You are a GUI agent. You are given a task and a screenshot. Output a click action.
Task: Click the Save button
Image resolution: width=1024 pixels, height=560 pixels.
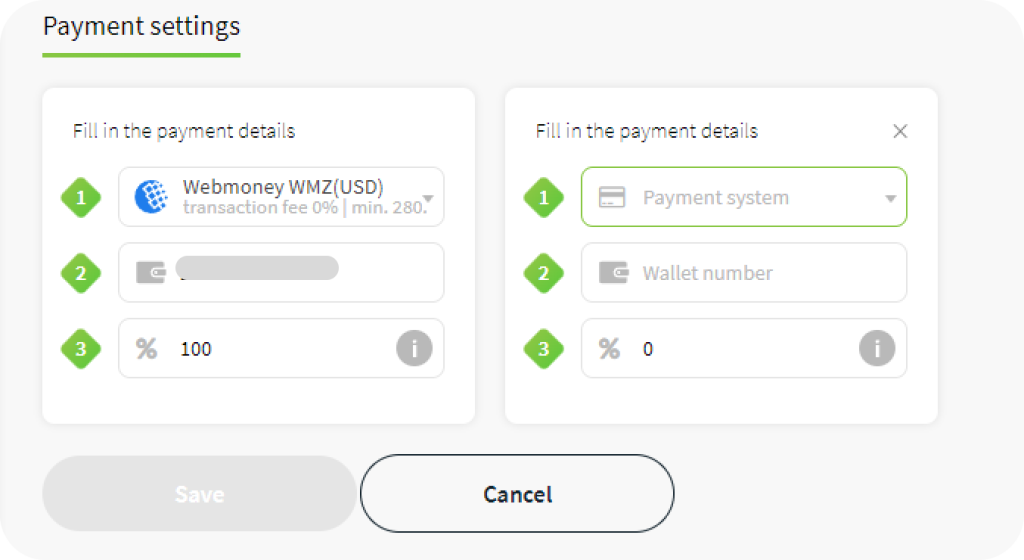point(199,493)
